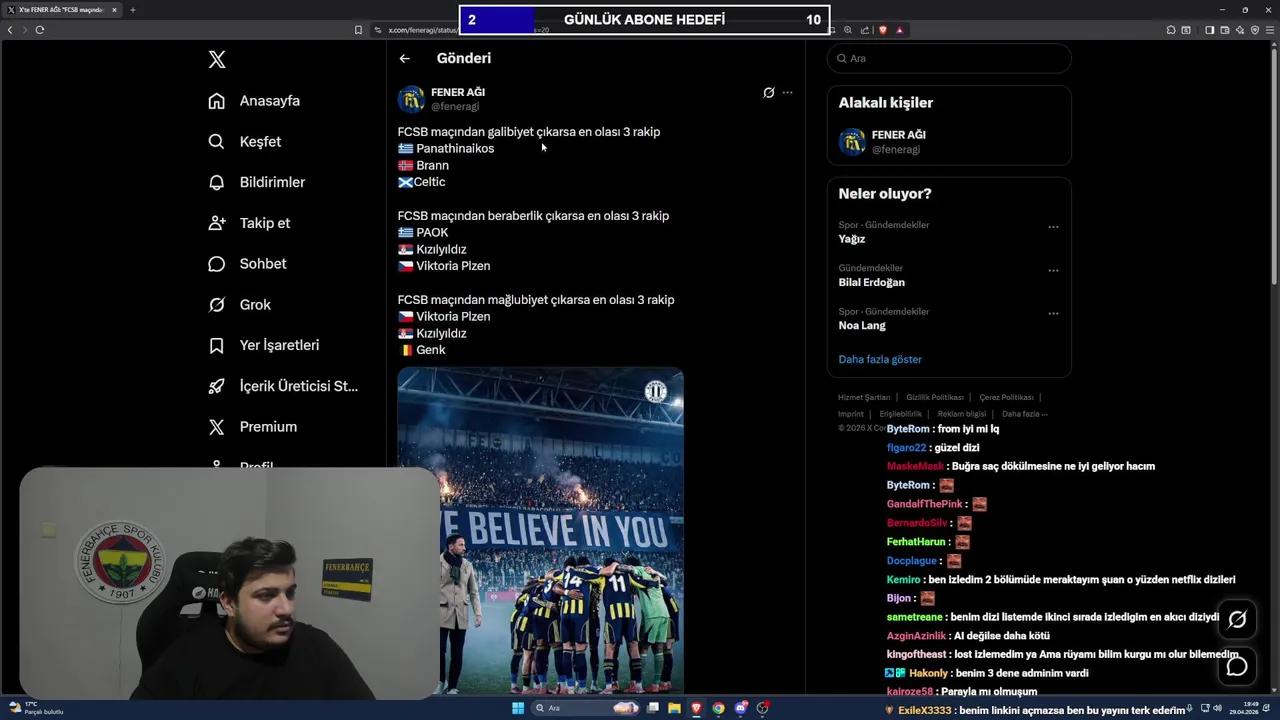Screen dimensions: 1280x720
Task: Bookmark page with address bar bookmark icon
Action: (x=358, y=30)
